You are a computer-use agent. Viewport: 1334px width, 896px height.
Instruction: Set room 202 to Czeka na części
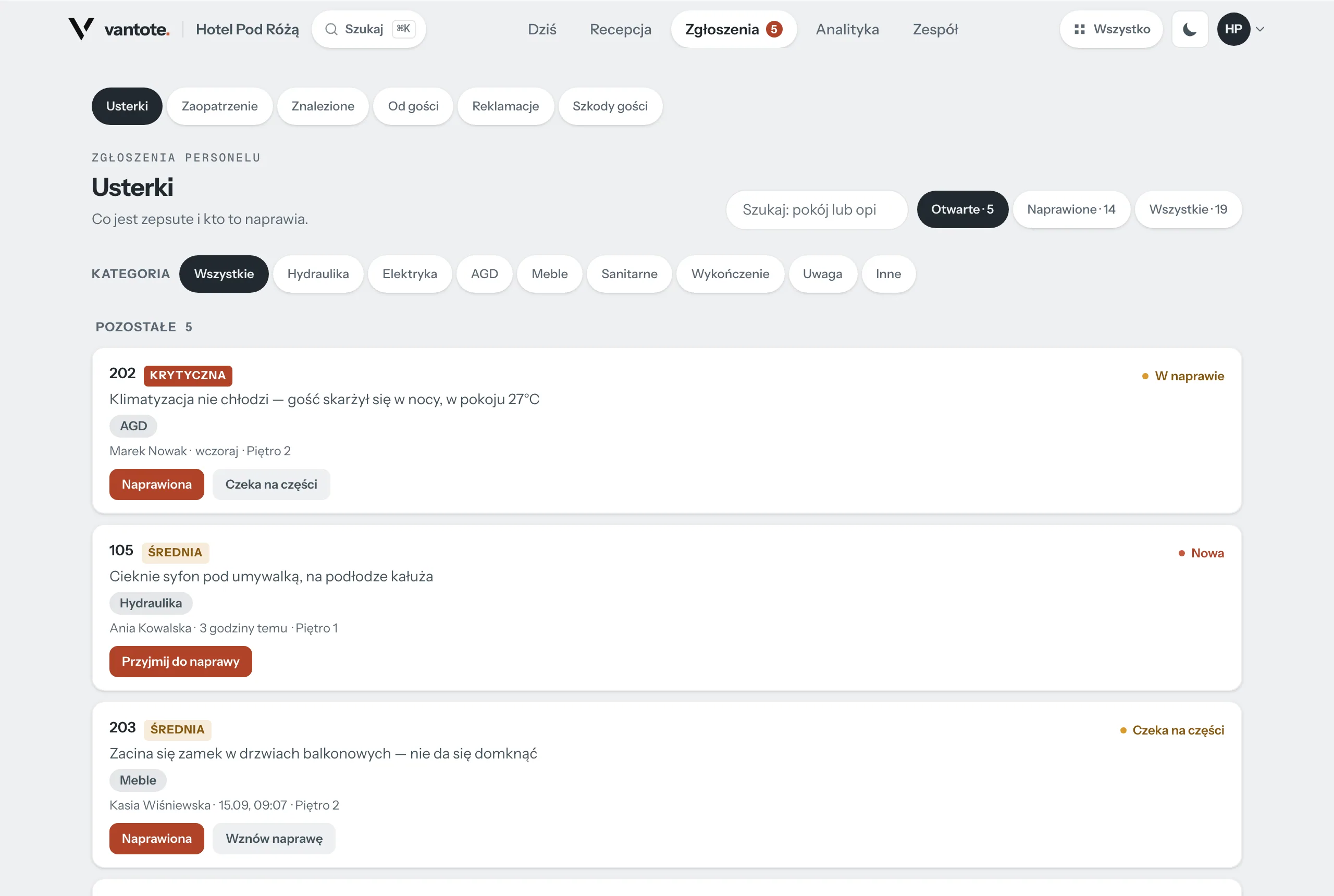pos(271,484)
